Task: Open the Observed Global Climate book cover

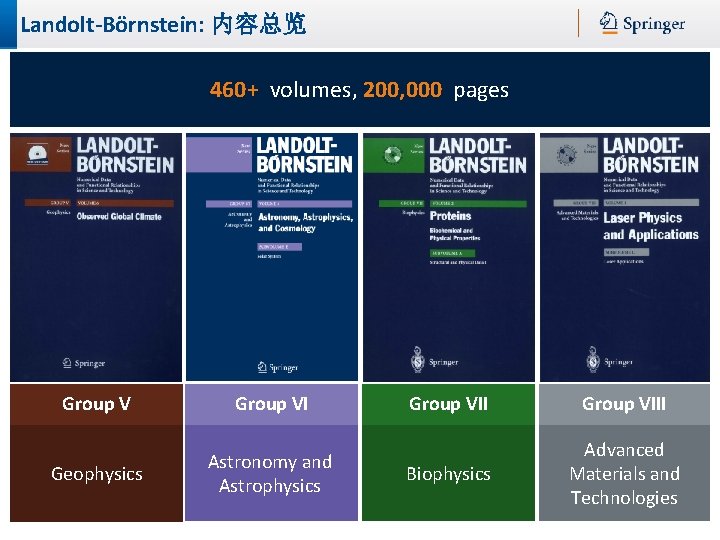Action: point(96,257)
